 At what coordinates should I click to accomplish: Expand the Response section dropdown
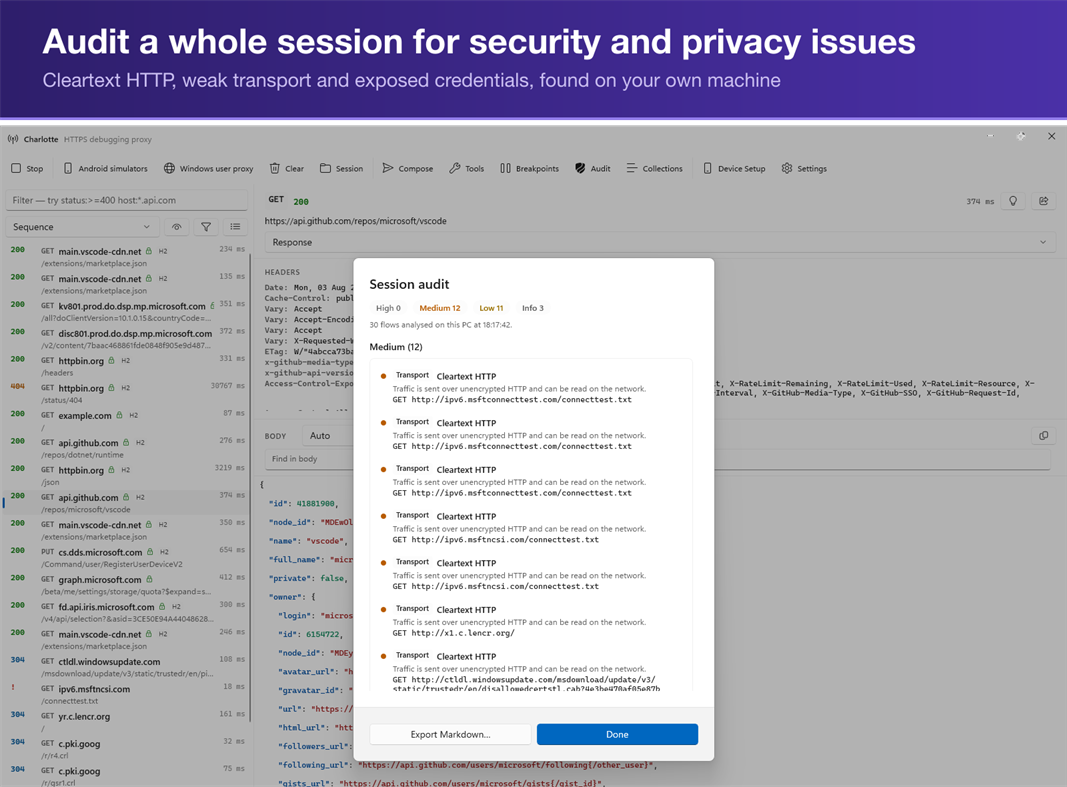pyautogui.click(x=659, y=242)
